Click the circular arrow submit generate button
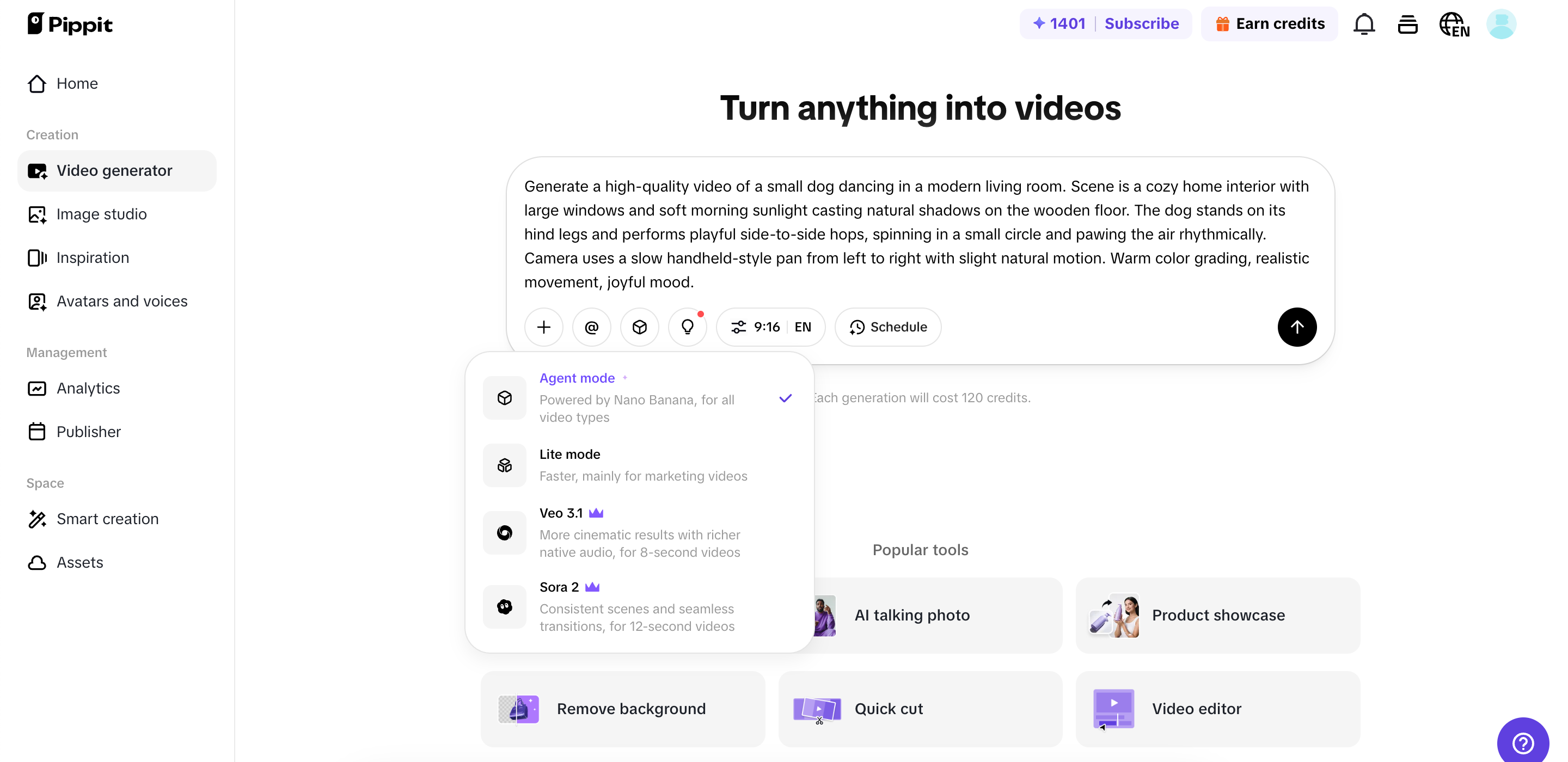 point(1296,327)
